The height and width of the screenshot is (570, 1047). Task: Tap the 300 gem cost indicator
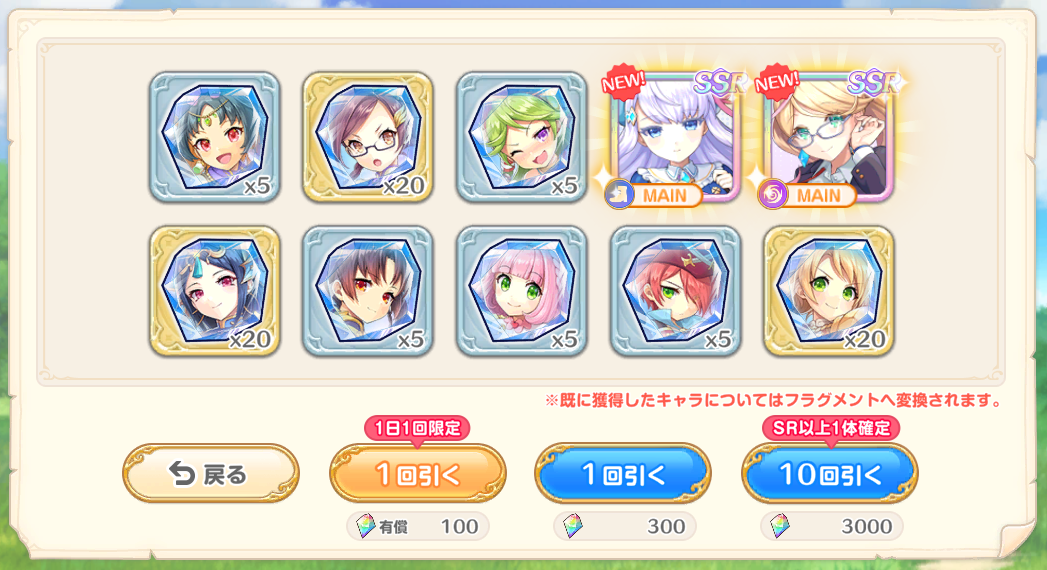pyautogui.click(x=625, y=527)
